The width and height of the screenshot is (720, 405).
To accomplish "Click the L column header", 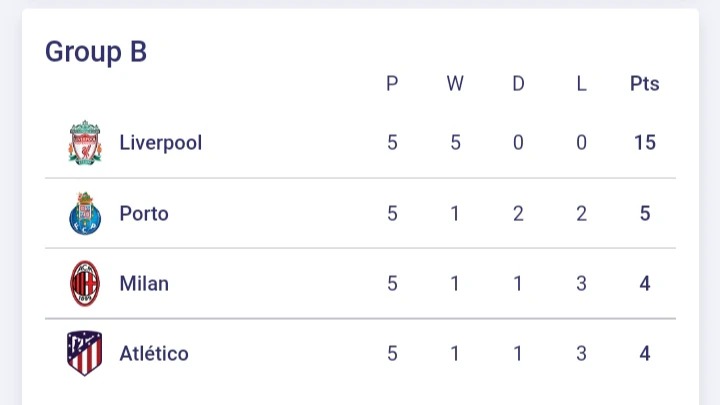I will click(581, 84).
